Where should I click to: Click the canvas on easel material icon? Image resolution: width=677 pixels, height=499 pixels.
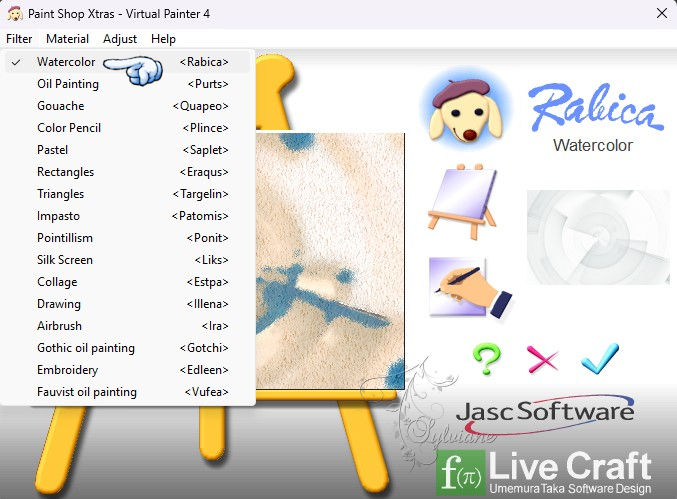462,201
